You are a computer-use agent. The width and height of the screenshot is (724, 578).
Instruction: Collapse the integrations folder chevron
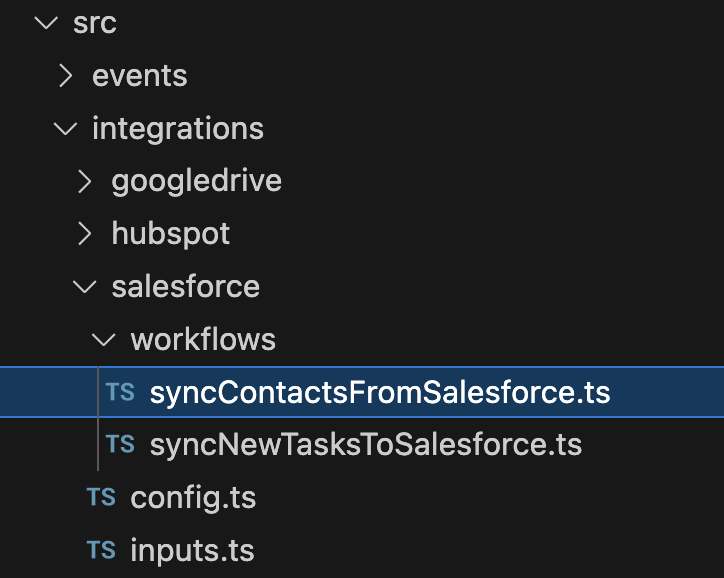65,129
